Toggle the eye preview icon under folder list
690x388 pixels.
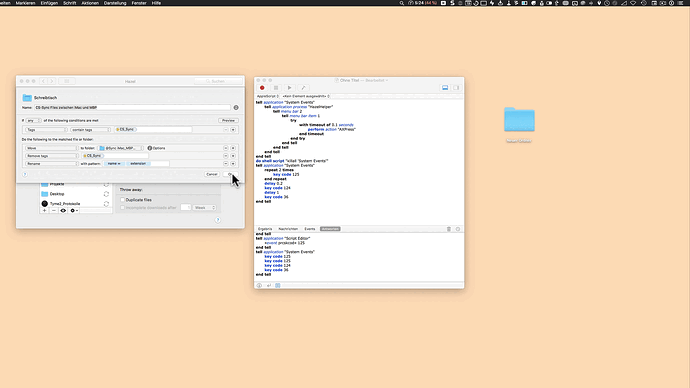tap(63, 211)
